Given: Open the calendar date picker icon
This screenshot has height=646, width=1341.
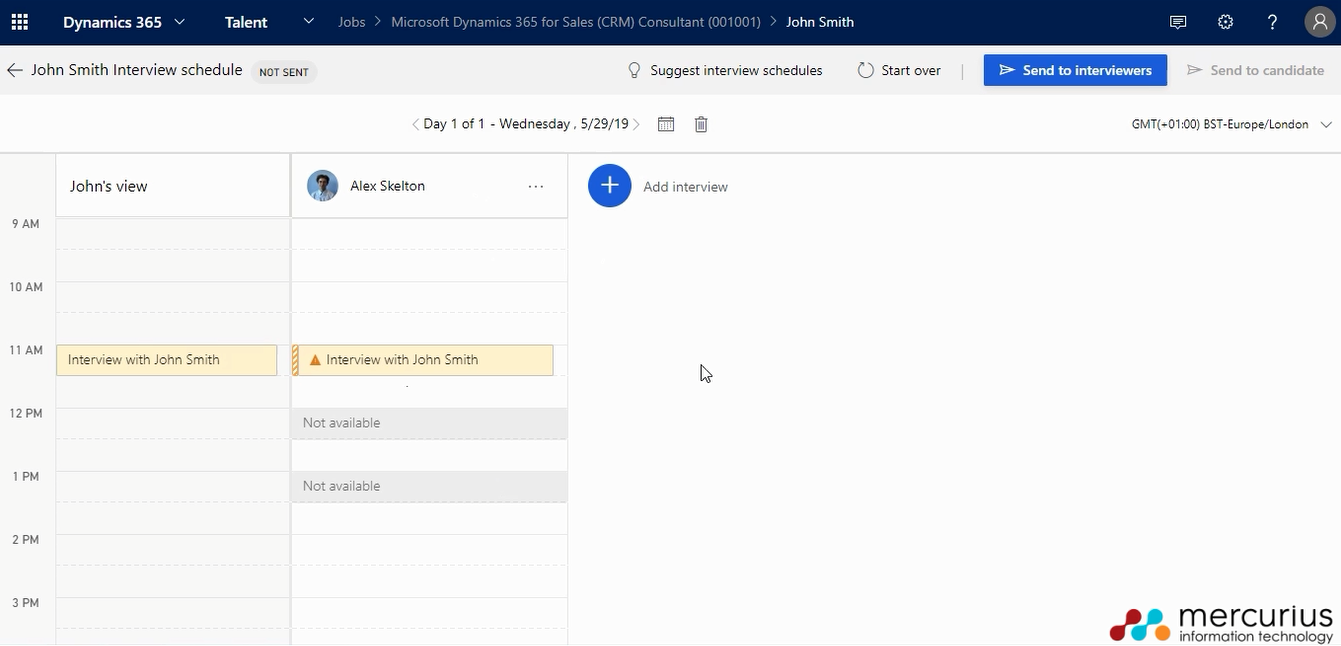Looking at the screenshot, I should pyautogui.click(x=666, y=124).
